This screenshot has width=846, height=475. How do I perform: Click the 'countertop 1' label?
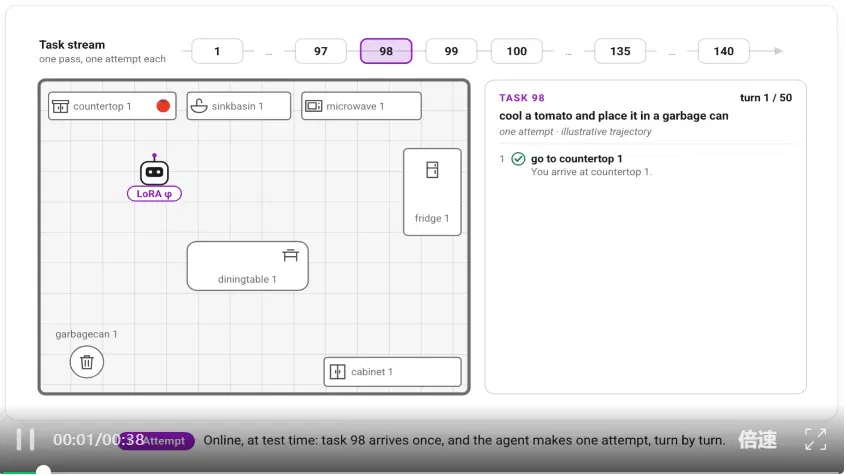click(102, 106)
